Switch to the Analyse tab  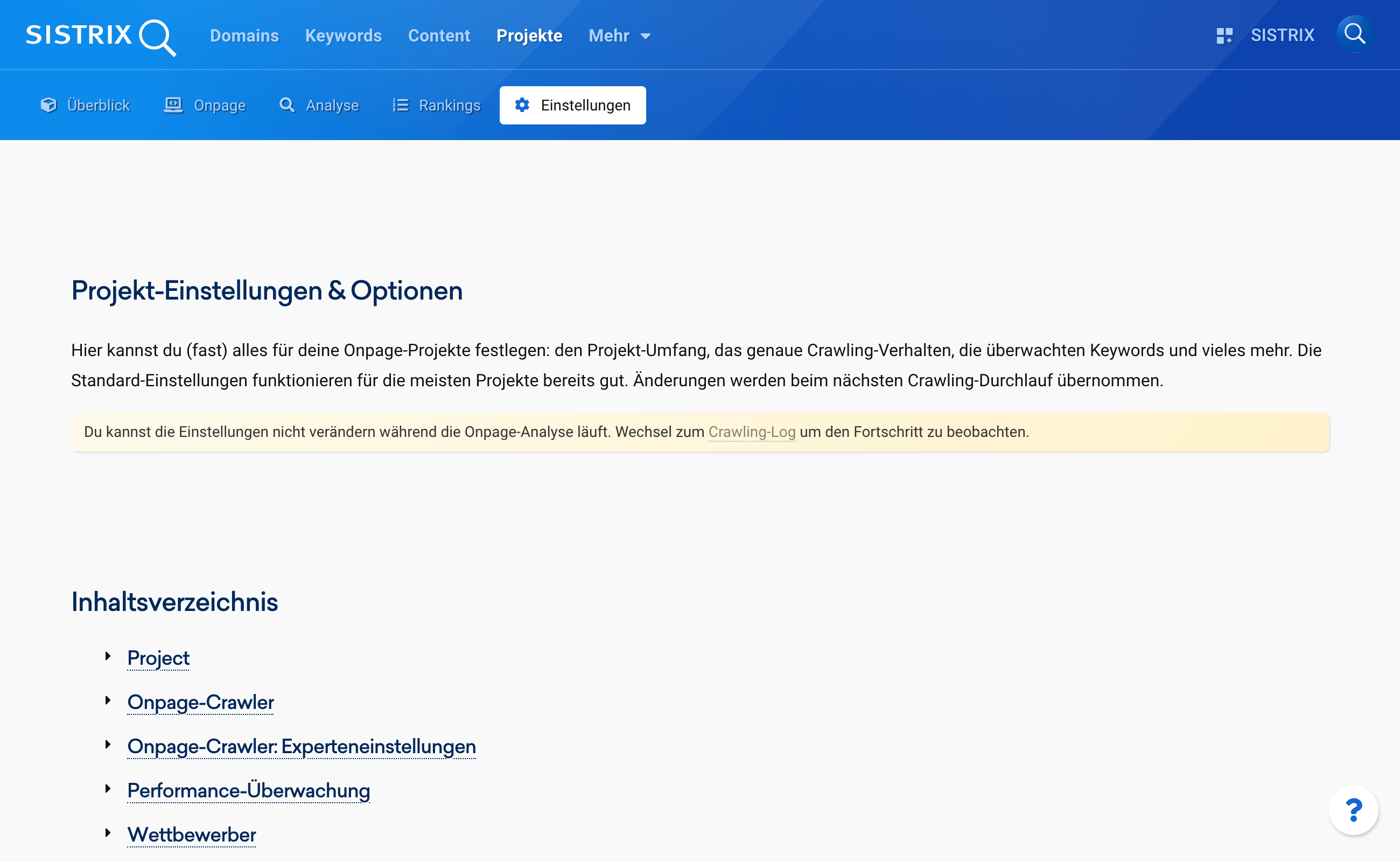click(319, 105)
